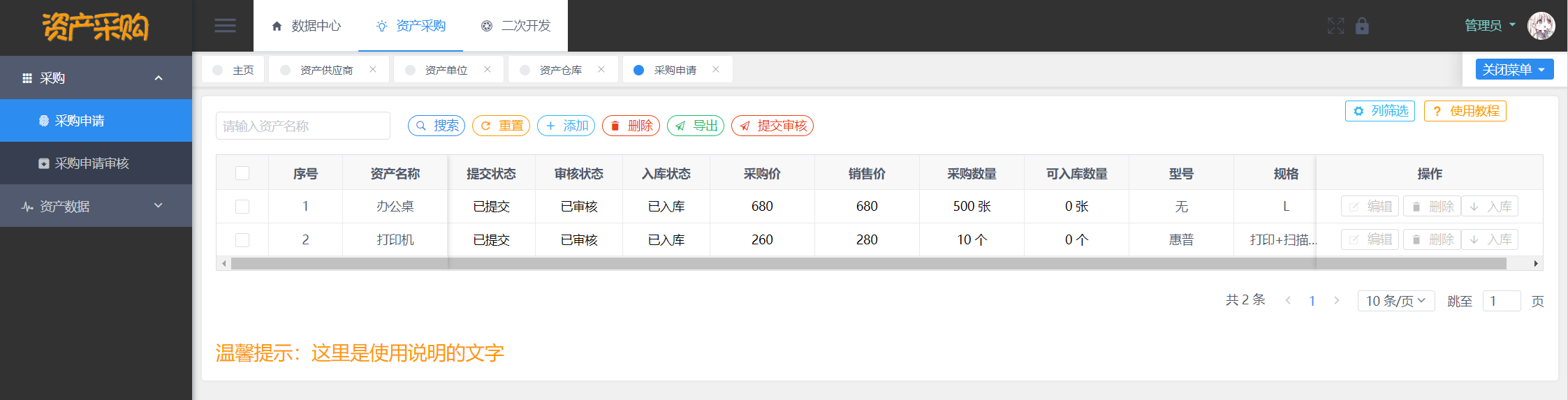The image size is (1568, 400).
Task: Click the 500 张 quantity cell
Action: click(972, 207)
